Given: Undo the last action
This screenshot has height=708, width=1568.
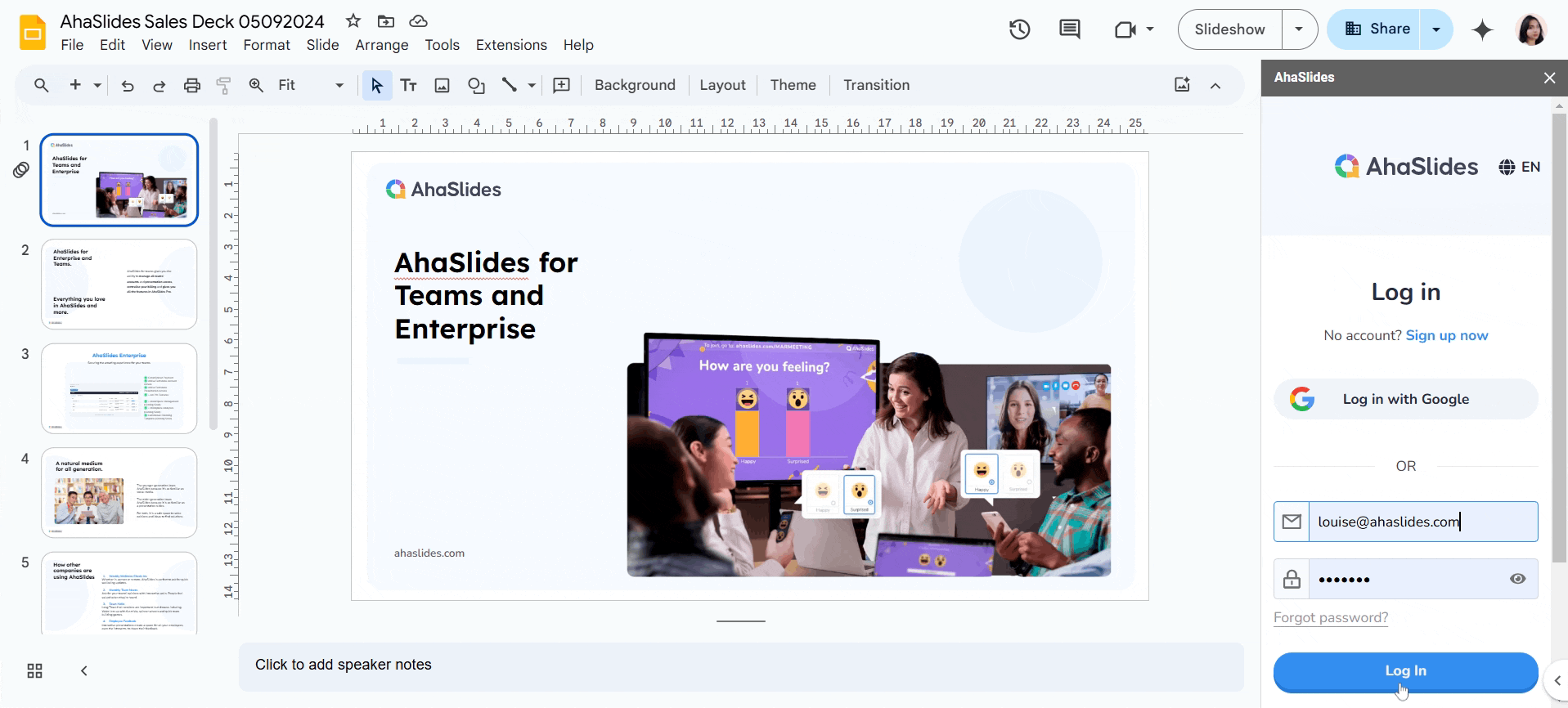Looking at the screenshot, I should 128,85.
